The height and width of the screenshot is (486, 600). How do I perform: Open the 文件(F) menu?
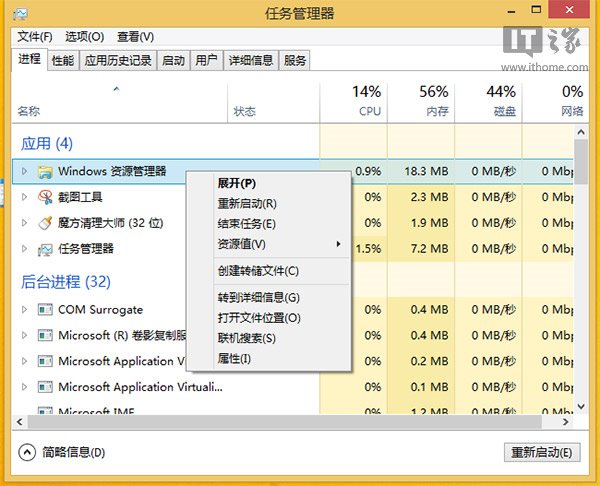pyautogui.click(x=35, y=37)
